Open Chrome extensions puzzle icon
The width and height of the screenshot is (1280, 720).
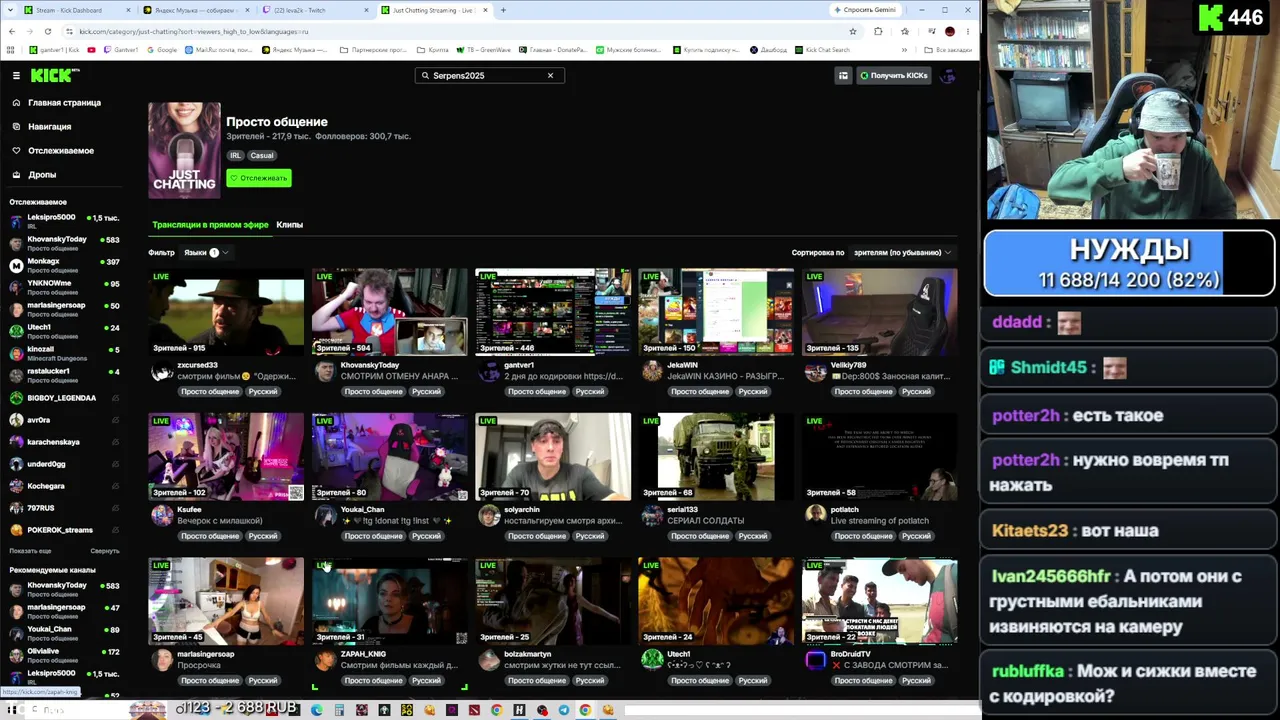[878, 31]
